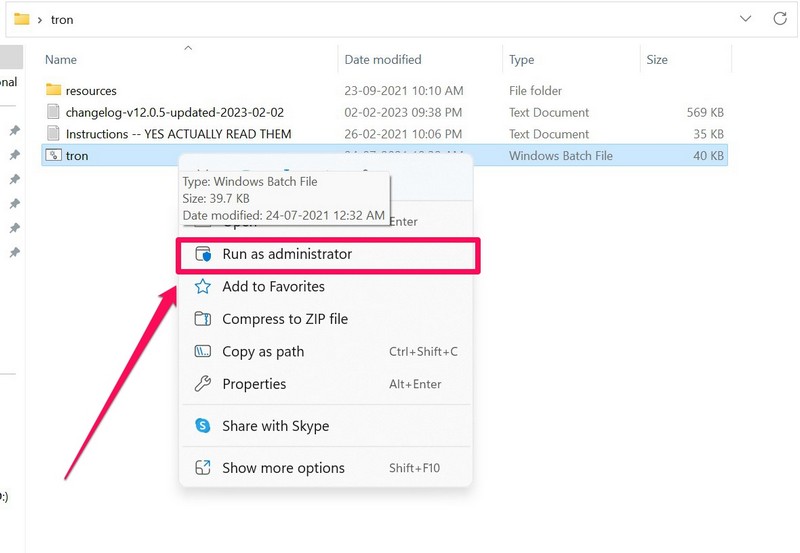Click the Share with Skype icon

(x=203, y=426)
